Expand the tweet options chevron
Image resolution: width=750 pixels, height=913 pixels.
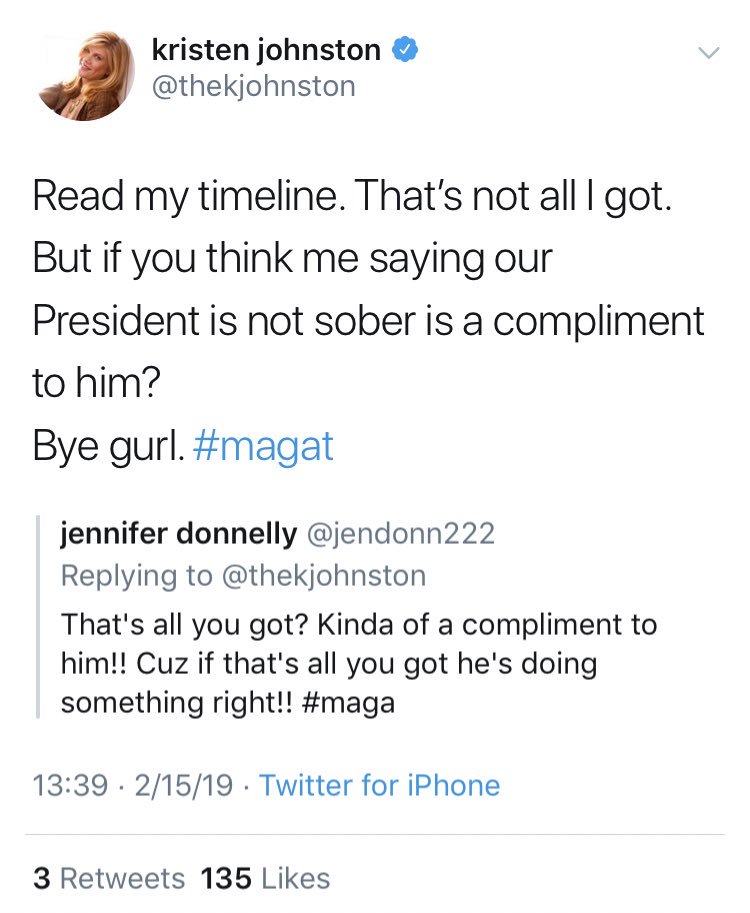(709, 53)
